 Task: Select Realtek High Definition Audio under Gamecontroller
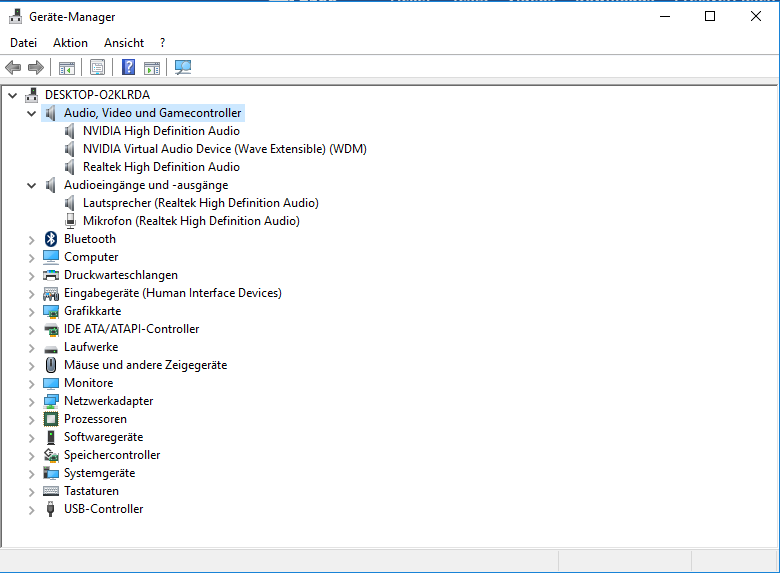click(161, 167)
